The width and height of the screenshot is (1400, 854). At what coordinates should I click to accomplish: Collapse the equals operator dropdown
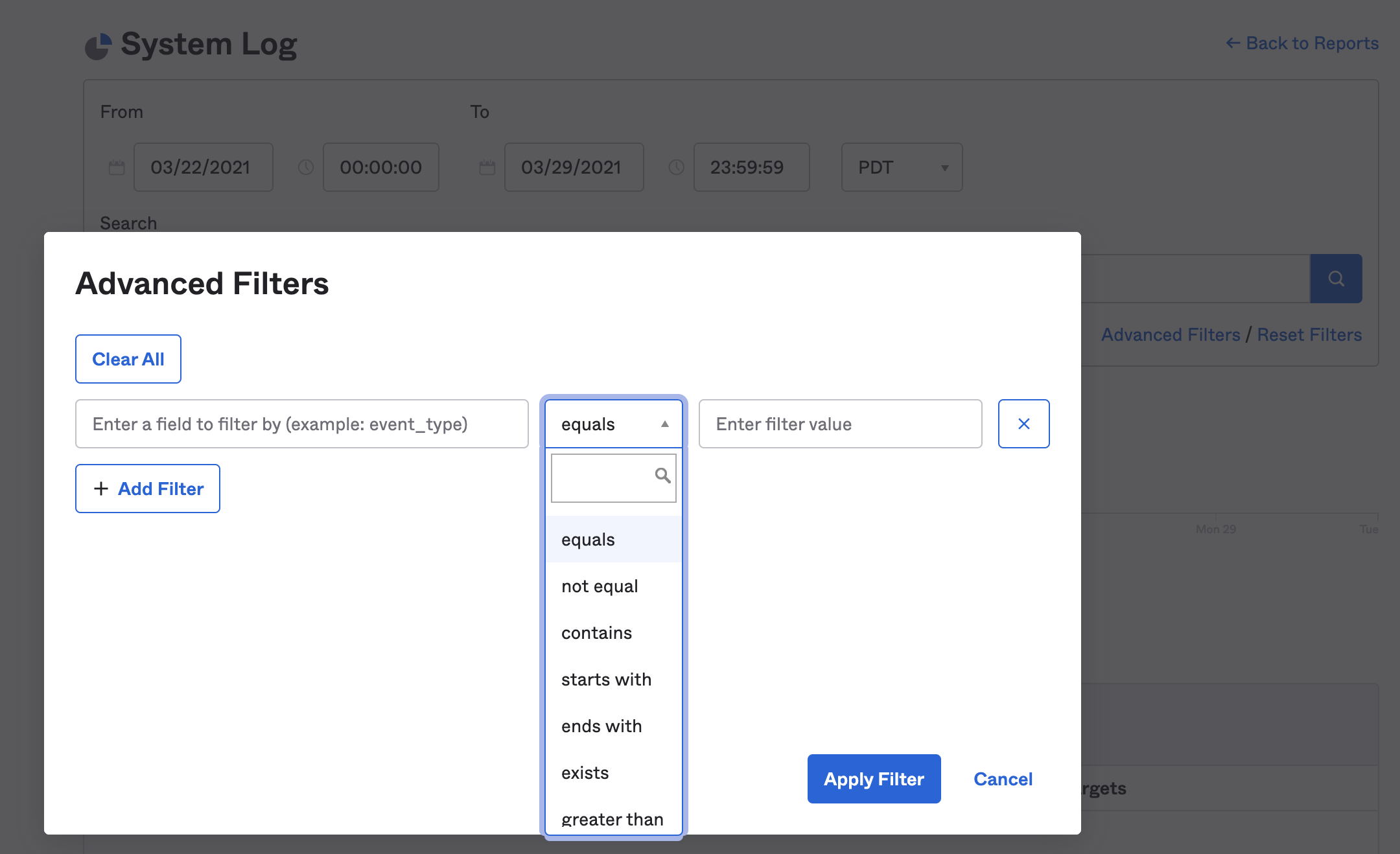pyautogui.click(x=664, y=424)
